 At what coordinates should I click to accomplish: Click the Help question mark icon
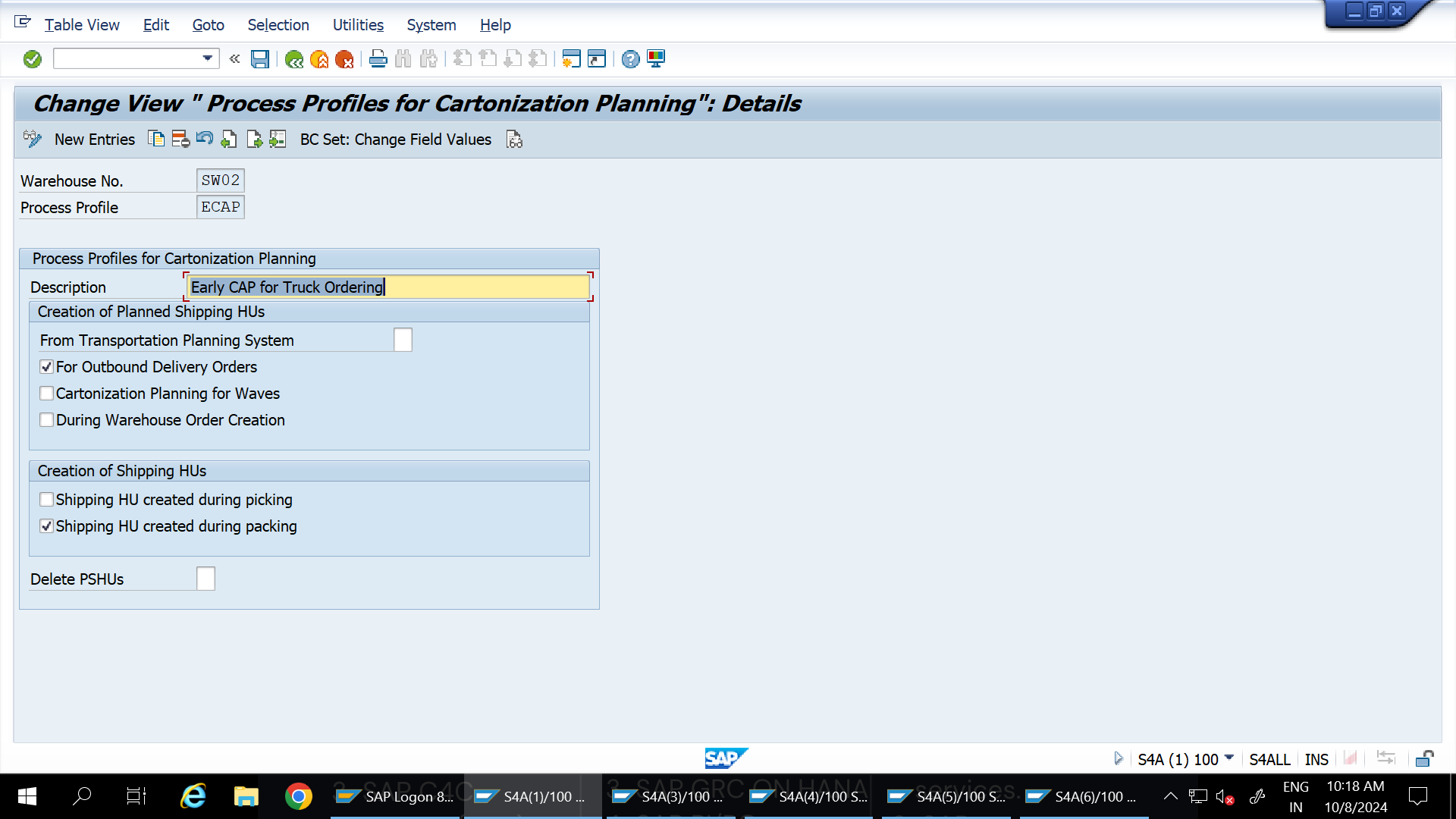pyautogui.click(x=630, y=58)
